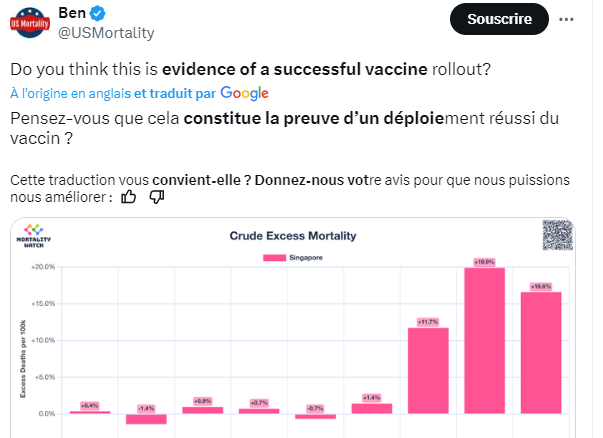The height and width of the screenshot is (438, 603).
Task: Click the Crude Excess Mortality chart title
Action: pos(292,236)
